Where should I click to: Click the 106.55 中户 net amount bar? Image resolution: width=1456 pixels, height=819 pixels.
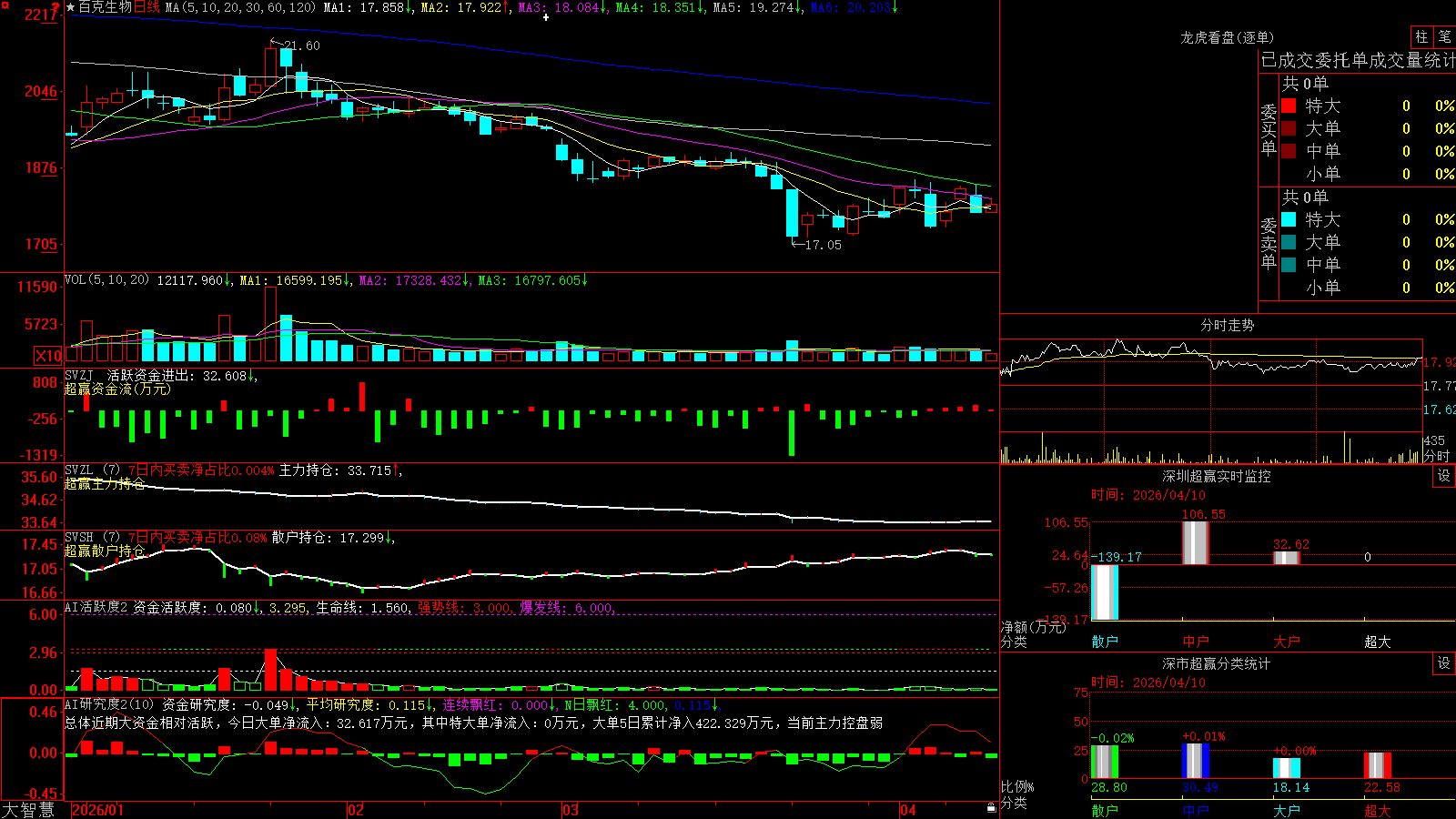pyautogui.click(x=1196, y=543)
